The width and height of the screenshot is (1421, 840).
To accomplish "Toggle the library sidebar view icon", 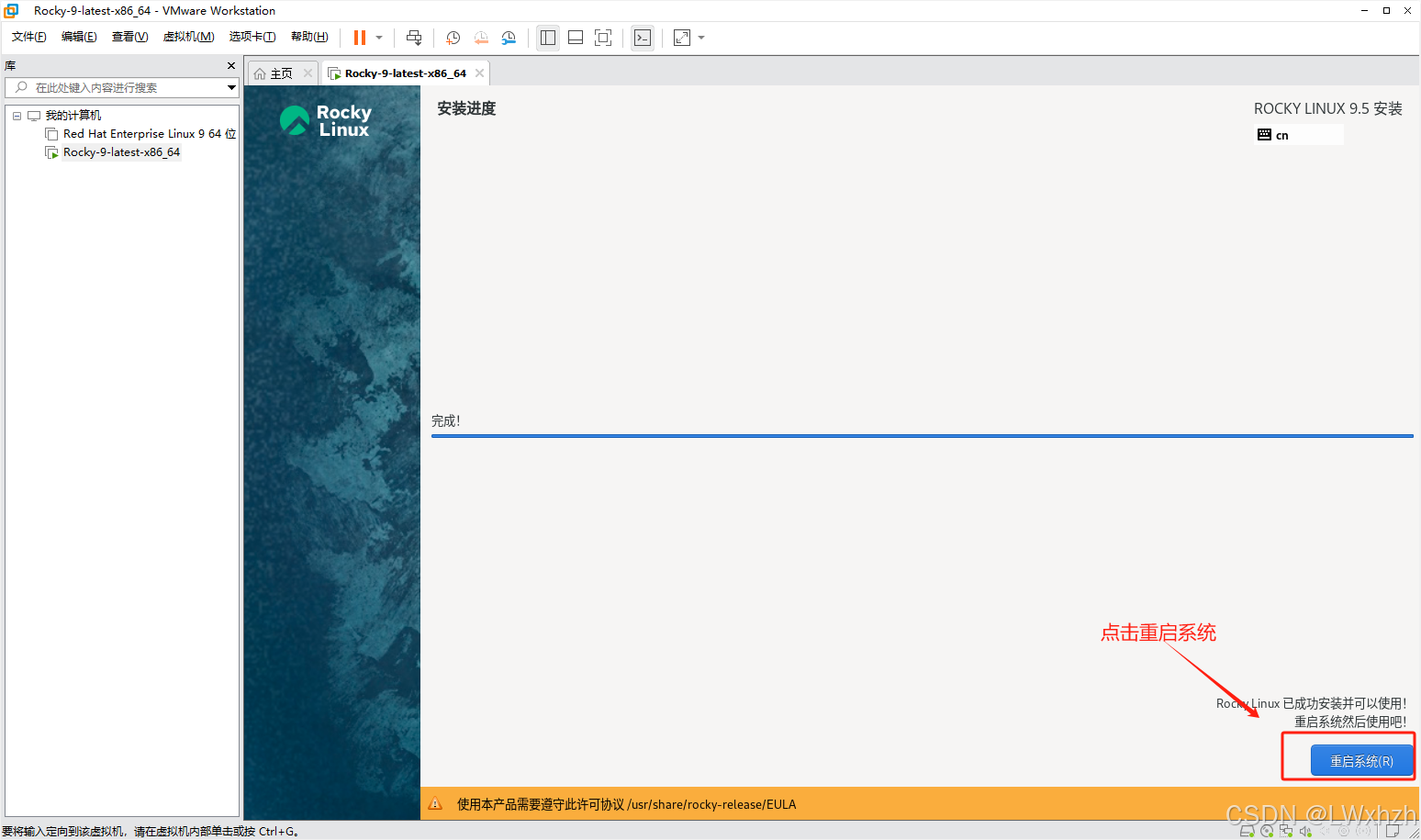I will coord(548,38).
